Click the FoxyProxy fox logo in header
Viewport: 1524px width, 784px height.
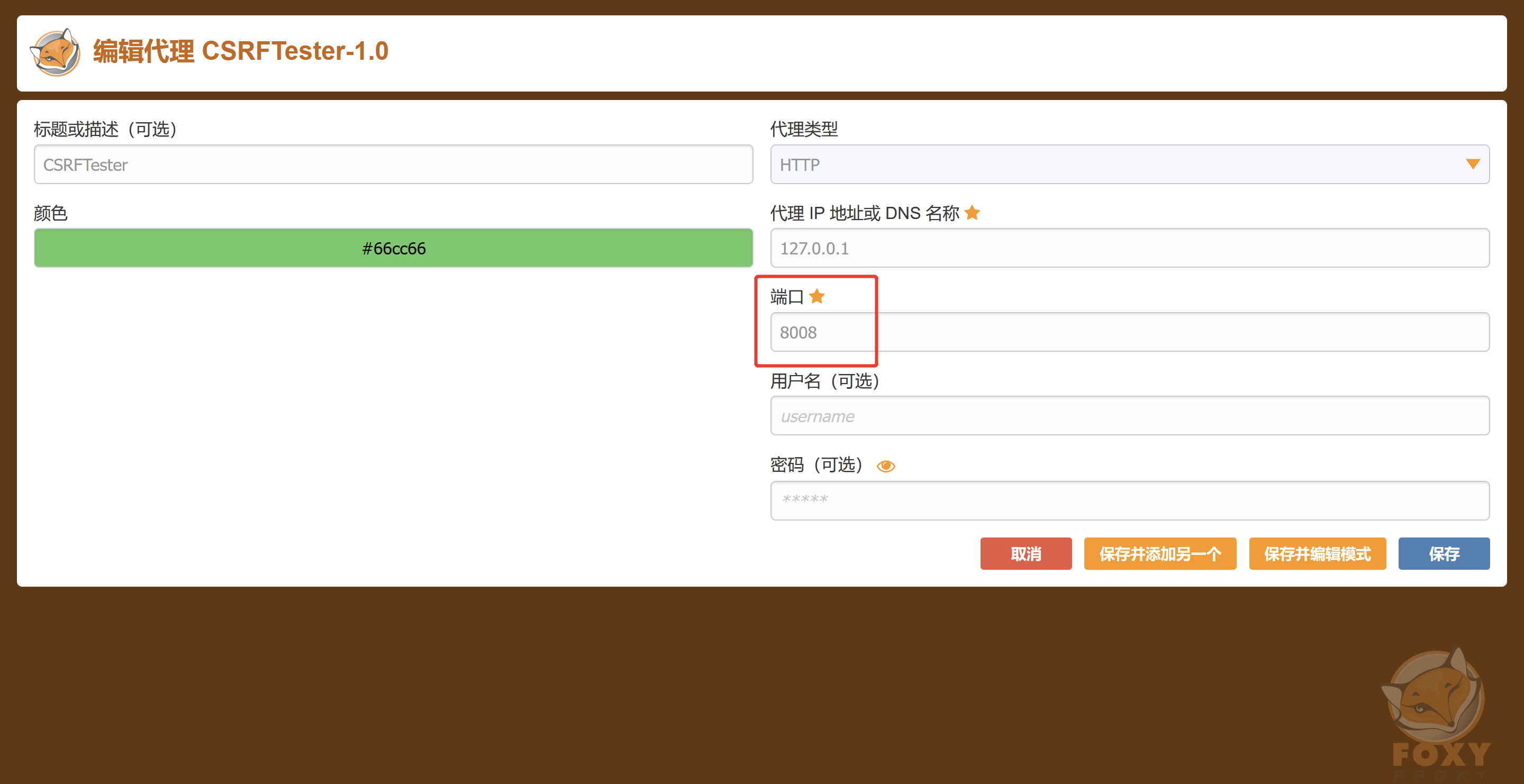[55, 52]
